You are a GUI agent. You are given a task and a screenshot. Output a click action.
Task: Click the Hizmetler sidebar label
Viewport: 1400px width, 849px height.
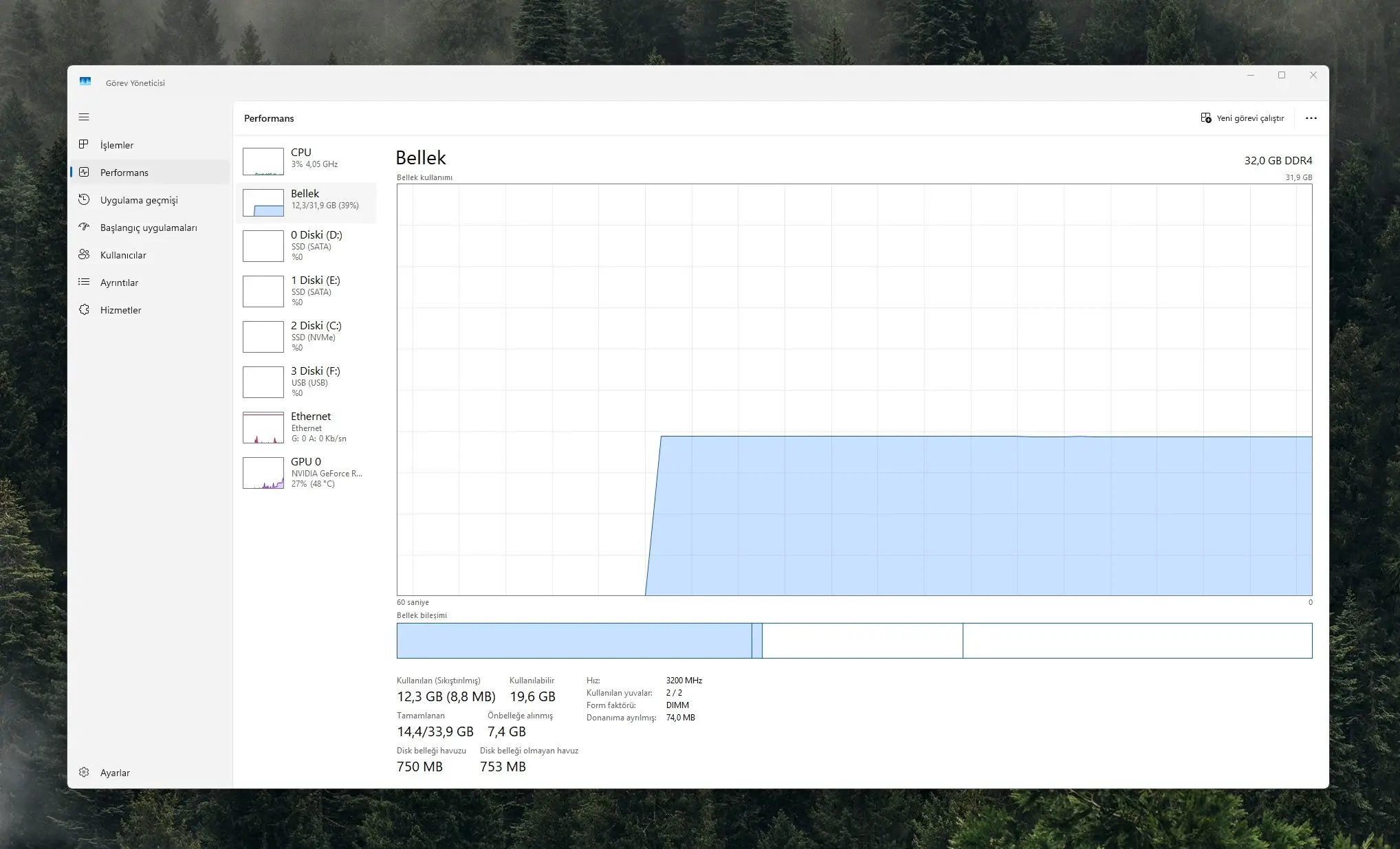pos(120,310)
